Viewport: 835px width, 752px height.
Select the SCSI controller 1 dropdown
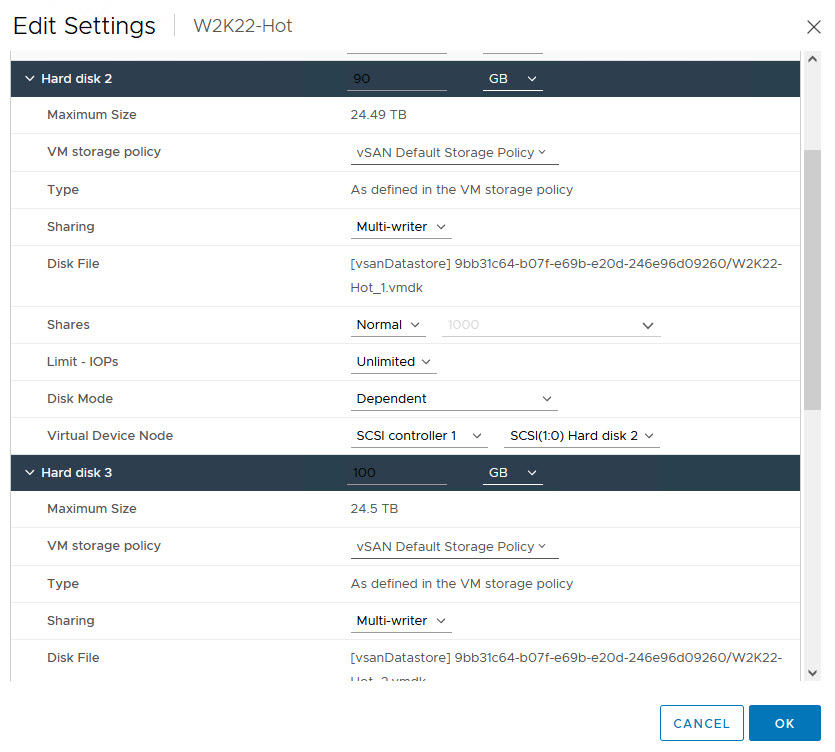(x=419, y=436)
